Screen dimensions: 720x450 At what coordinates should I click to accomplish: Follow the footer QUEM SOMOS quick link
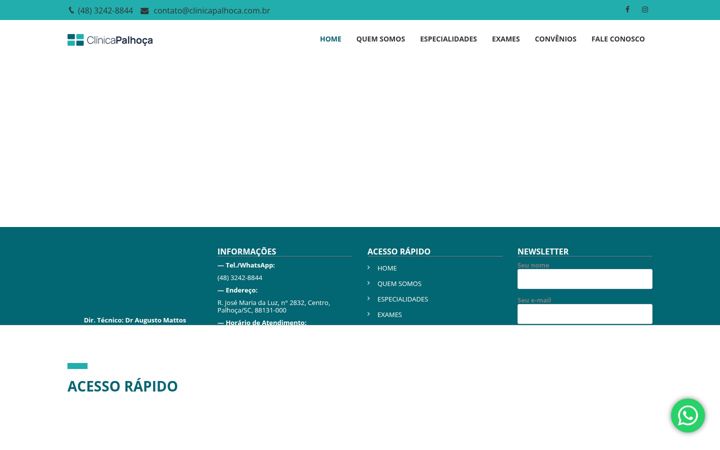(x=399, y=284)
